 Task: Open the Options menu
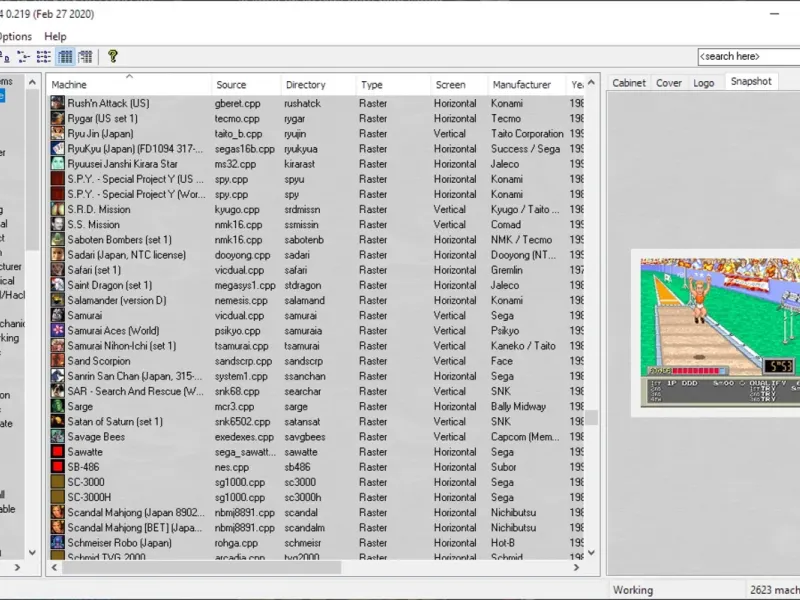point(15,36)
